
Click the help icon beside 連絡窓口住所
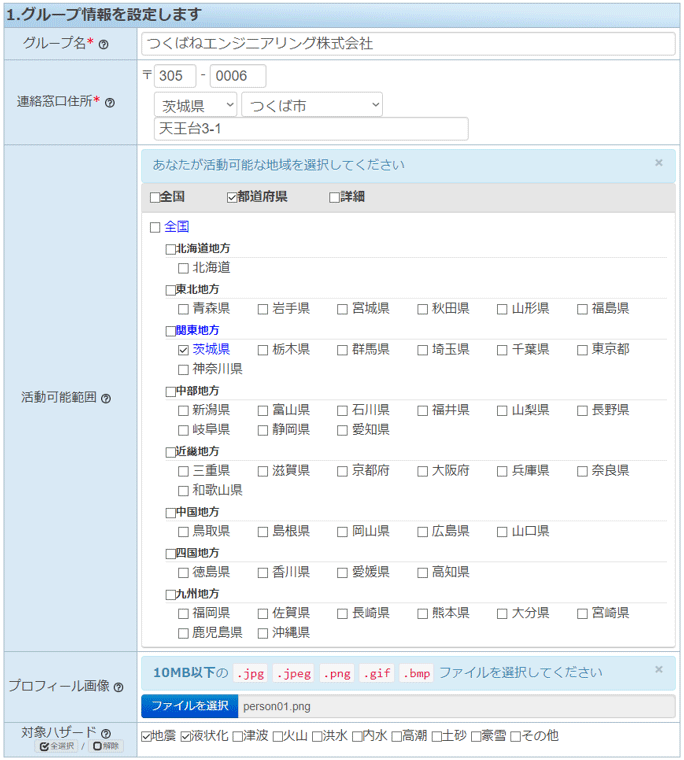pyautogui.click(x=110, y=103)
